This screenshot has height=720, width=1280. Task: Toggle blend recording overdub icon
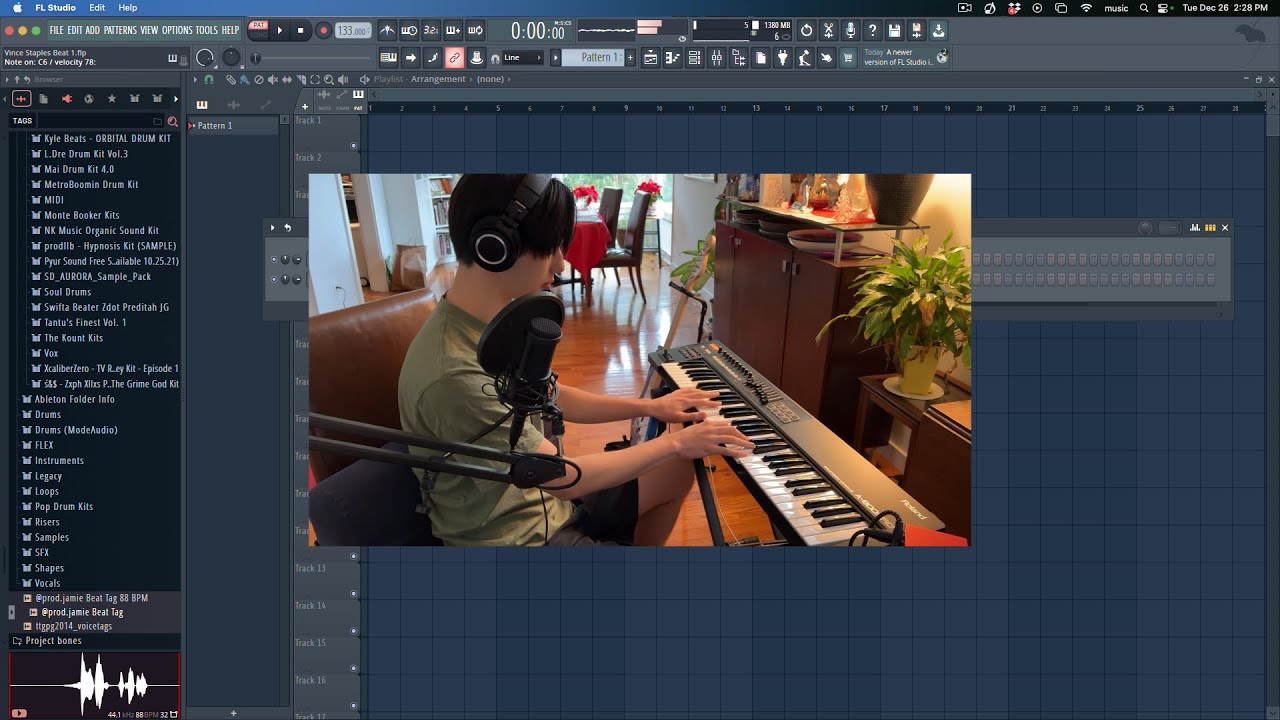tap(453, 31)
